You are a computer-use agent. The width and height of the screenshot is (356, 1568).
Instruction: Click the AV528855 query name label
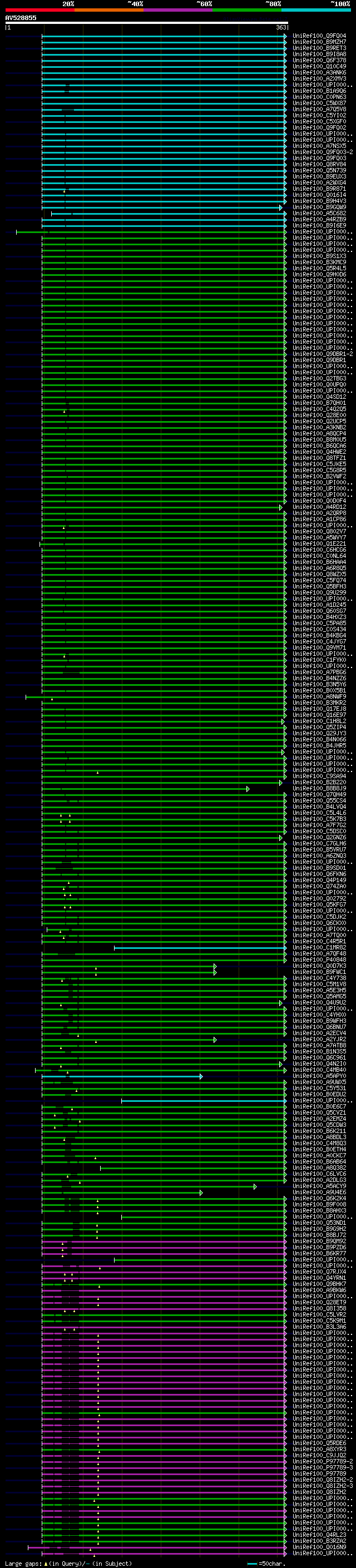click(x=21, y=18)
